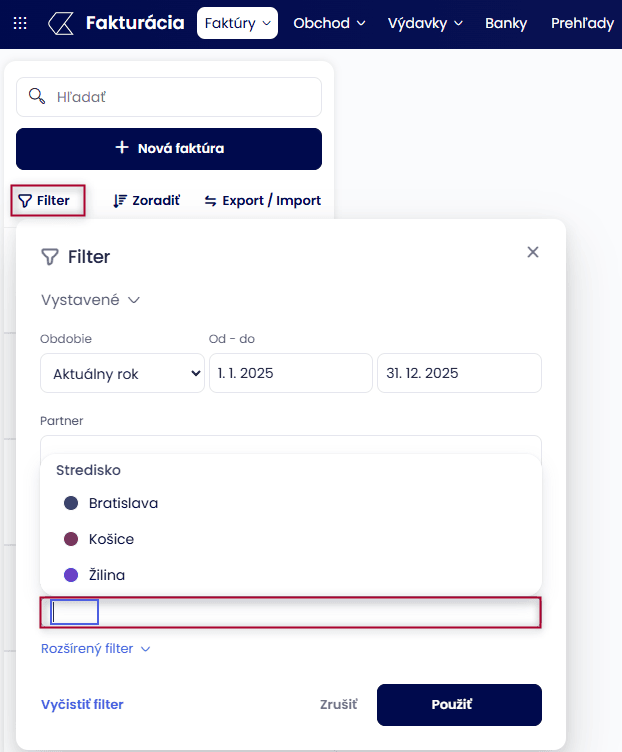Open the apps grid launcher icon

tap(21, 23)
